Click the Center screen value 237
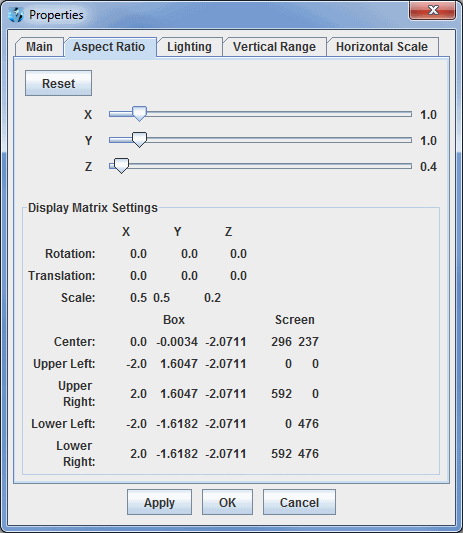The image size is (463, 533). coord(309,342)
